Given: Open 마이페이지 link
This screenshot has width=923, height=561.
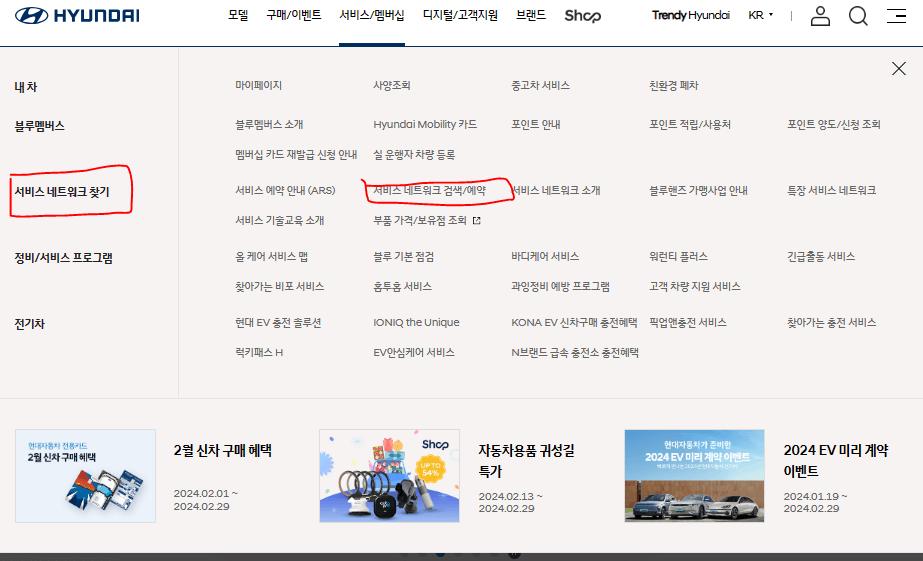Looking at the screenshot, I should pyautogui.click(x=258, y=85).
